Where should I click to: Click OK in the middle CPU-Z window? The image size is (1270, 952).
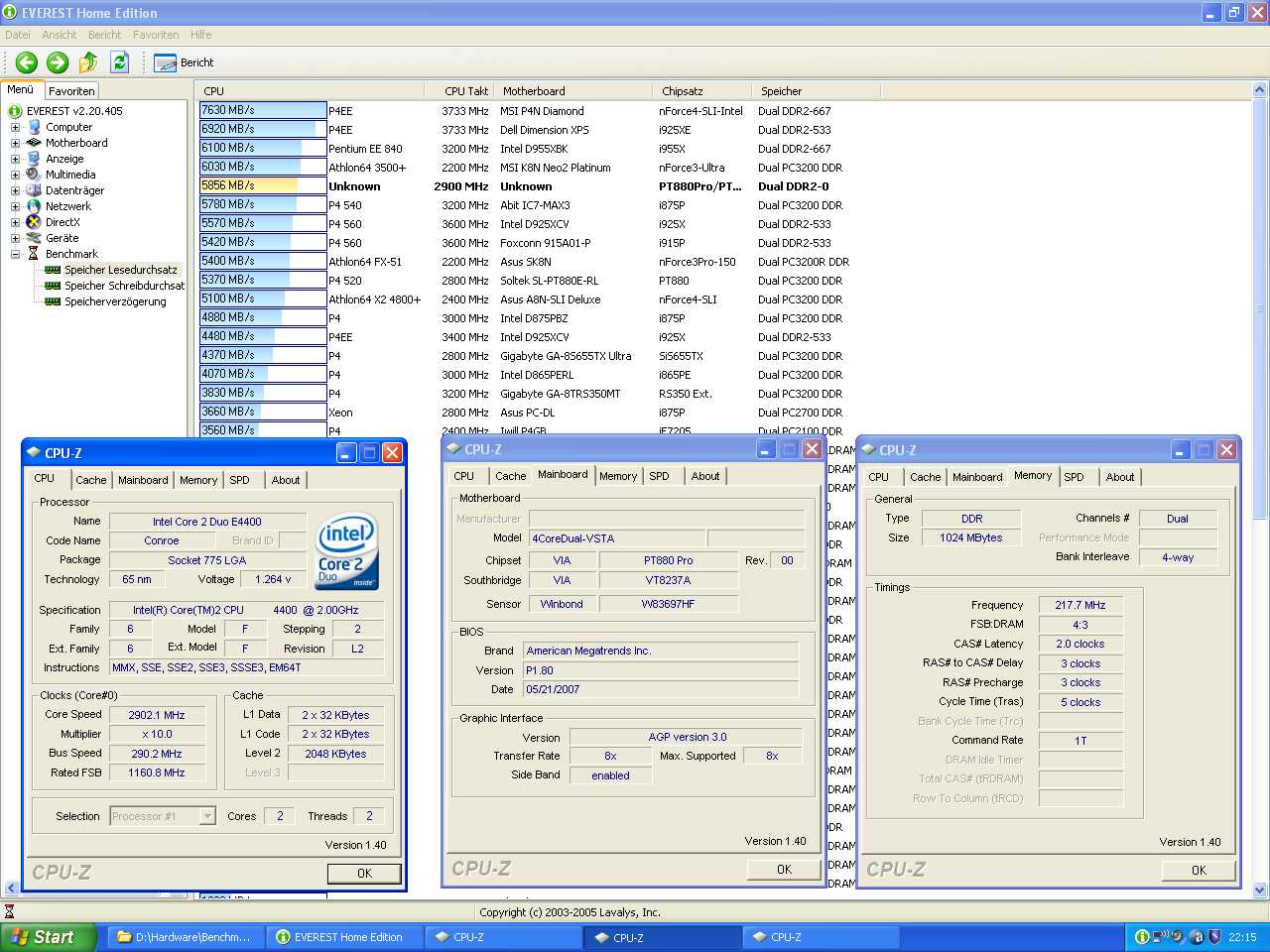tap(784, 870)
